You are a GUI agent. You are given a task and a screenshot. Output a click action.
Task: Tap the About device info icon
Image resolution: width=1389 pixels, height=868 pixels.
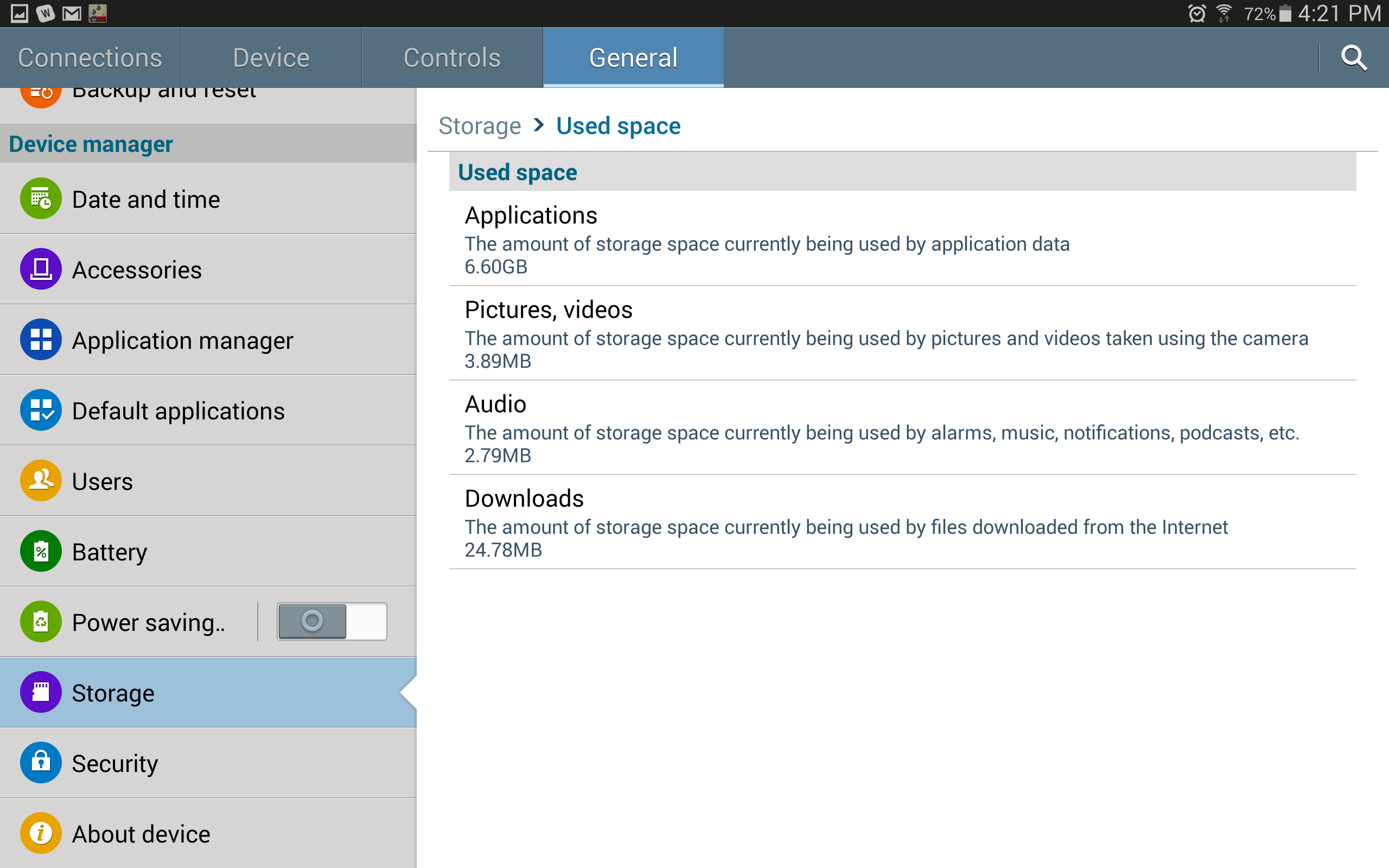pyautogui.click(x=41, y=833)
